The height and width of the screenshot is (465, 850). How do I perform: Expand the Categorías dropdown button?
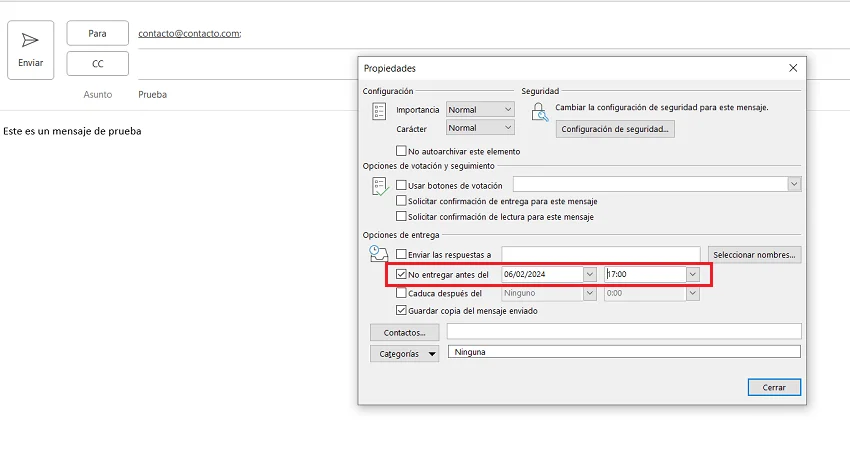[x=404, y=354]
